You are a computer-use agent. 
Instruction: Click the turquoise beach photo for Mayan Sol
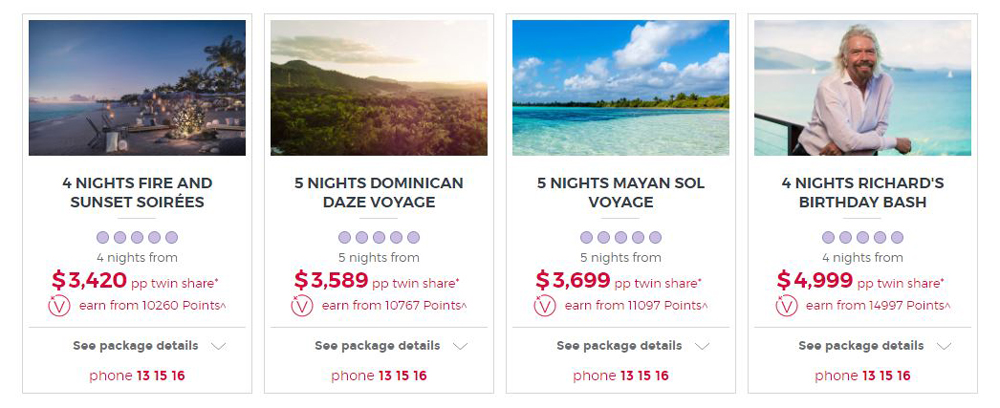(x=621, y=88)
